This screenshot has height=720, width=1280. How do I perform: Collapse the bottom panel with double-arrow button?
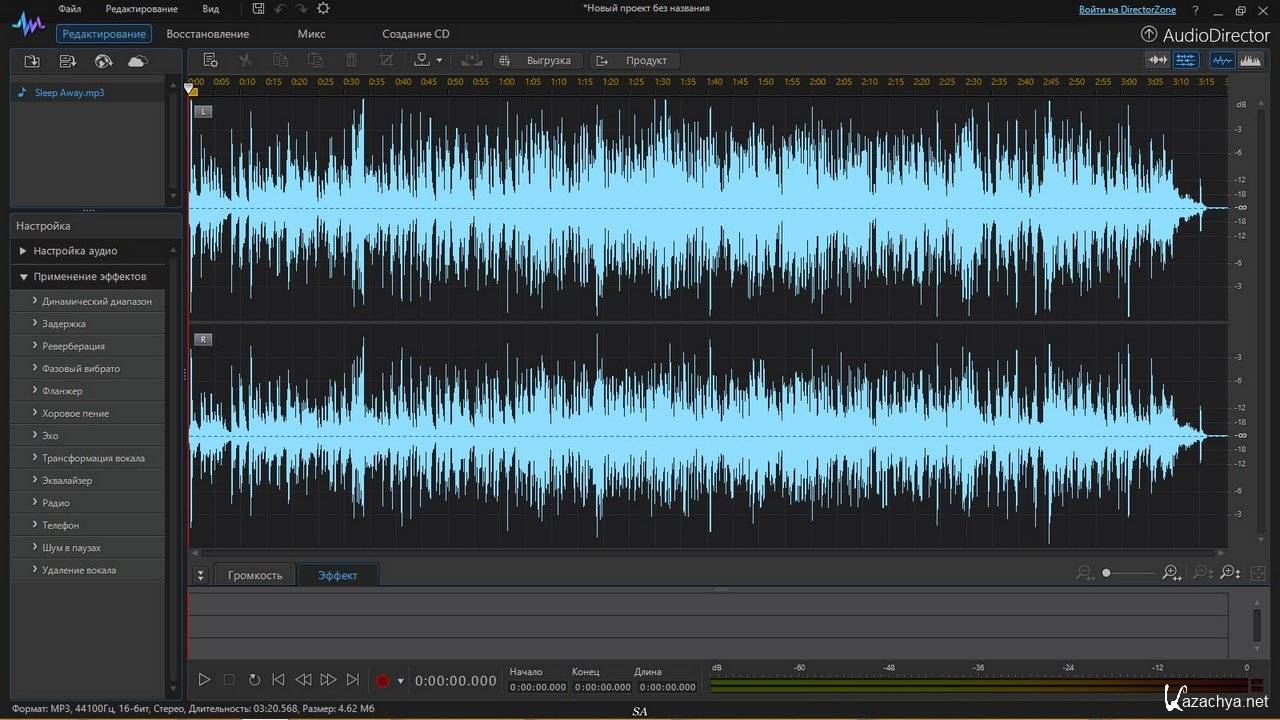(200, 575)
